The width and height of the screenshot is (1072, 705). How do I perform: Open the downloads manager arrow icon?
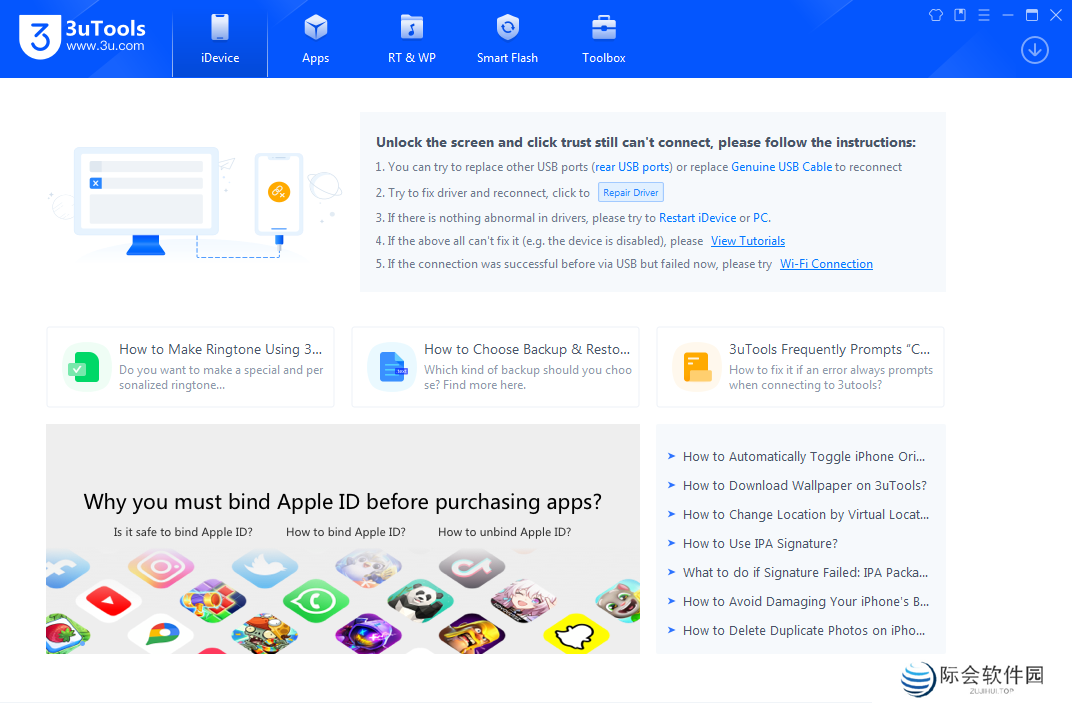point(1034,50)
